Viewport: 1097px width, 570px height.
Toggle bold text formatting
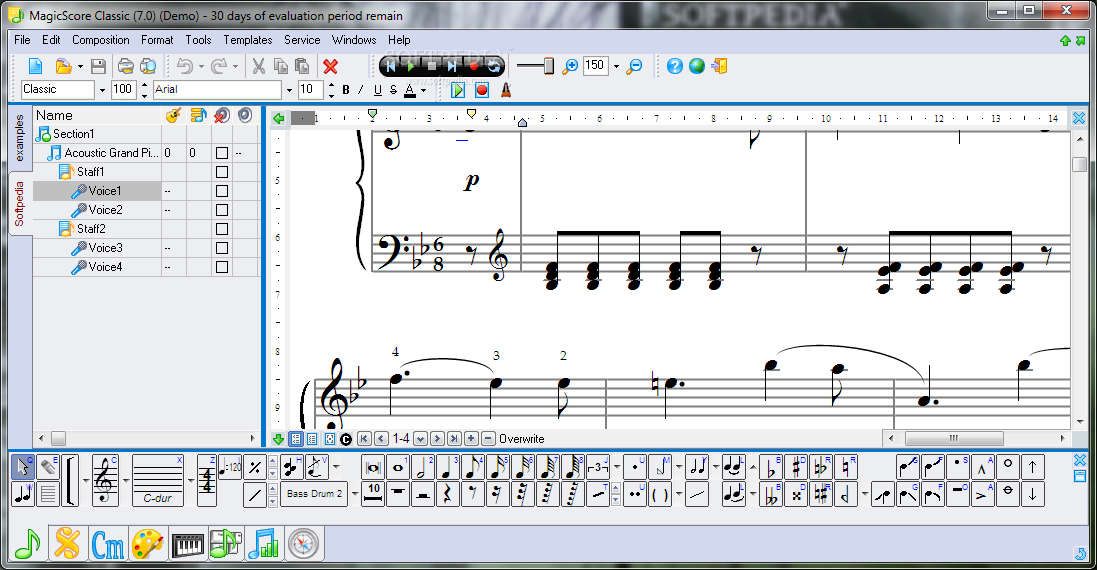346,90
